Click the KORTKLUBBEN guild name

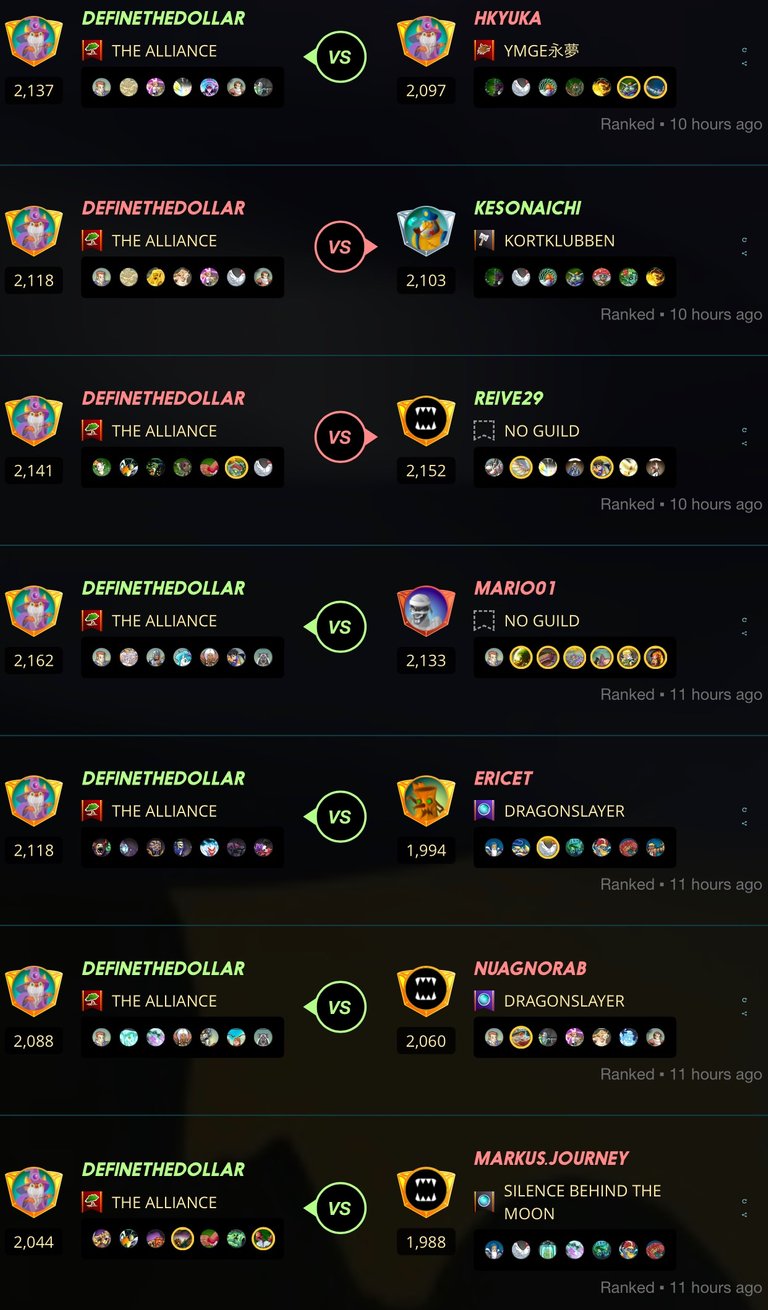559,241
